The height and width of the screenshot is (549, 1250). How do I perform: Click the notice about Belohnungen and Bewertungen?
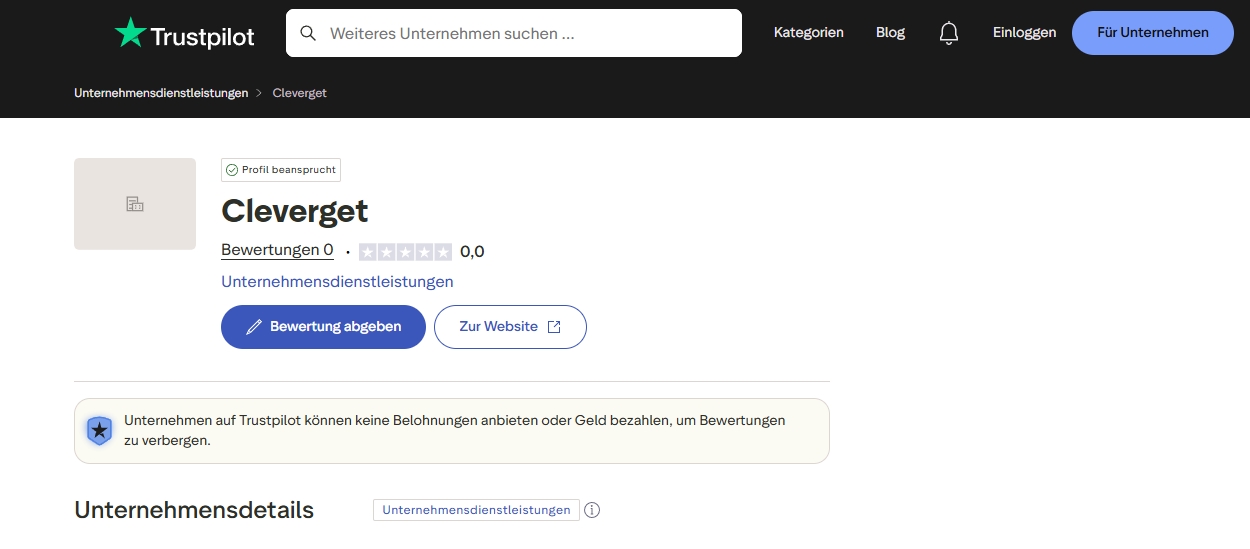tap(454, 430)
